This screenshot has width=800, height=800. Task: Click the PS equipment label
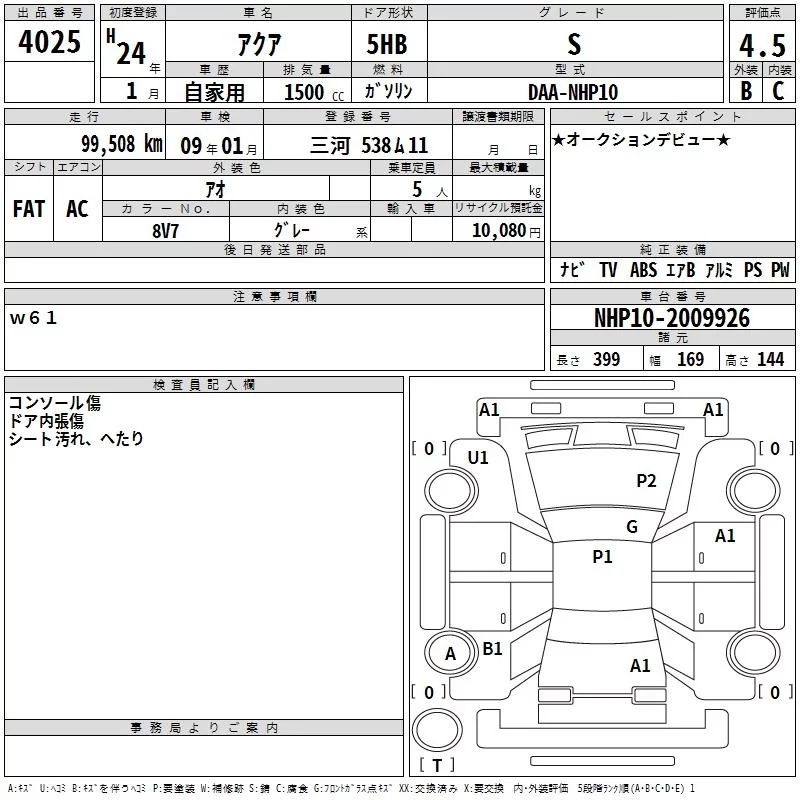click(x=753, y=269)
